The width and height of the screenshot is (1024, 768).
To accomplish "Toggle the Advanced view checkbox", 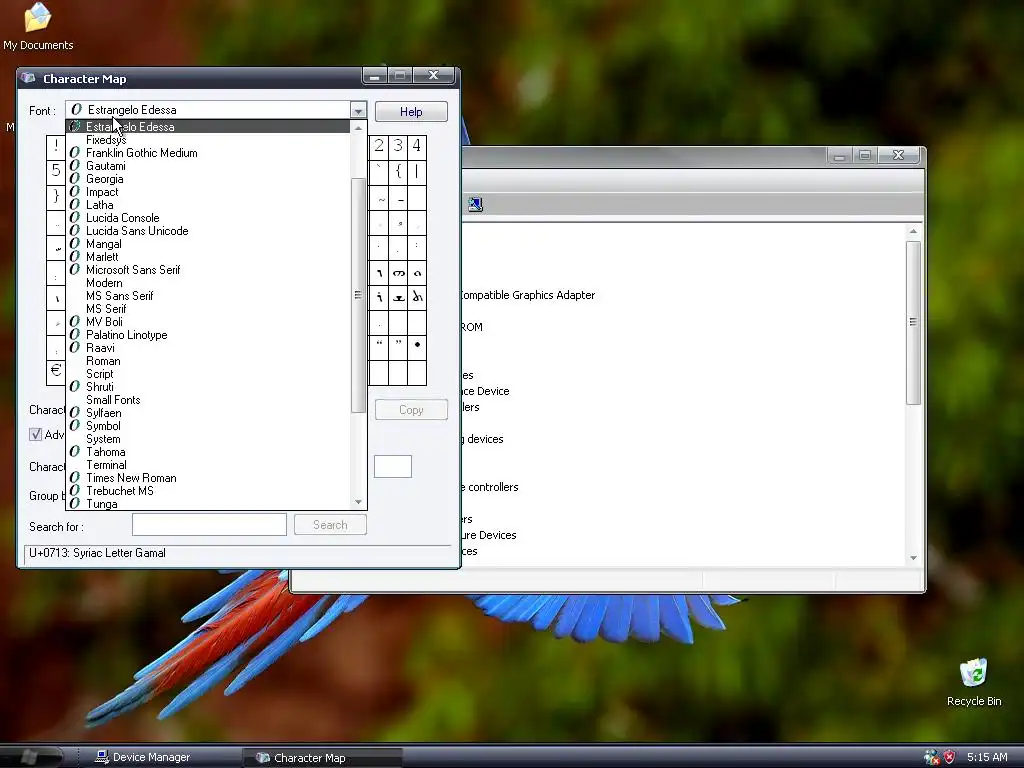I will click(x=35, y=434).
